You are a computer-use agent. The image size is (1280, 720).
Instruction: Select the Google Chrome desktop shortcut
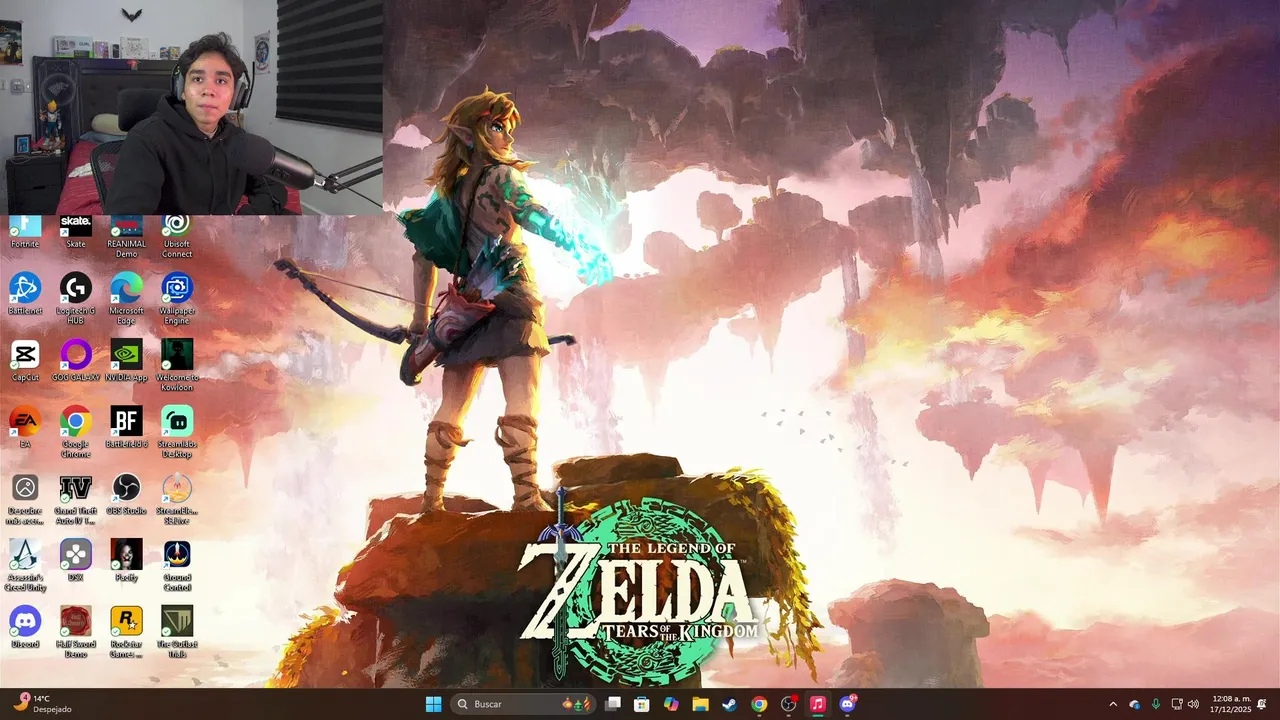point(76,432)
